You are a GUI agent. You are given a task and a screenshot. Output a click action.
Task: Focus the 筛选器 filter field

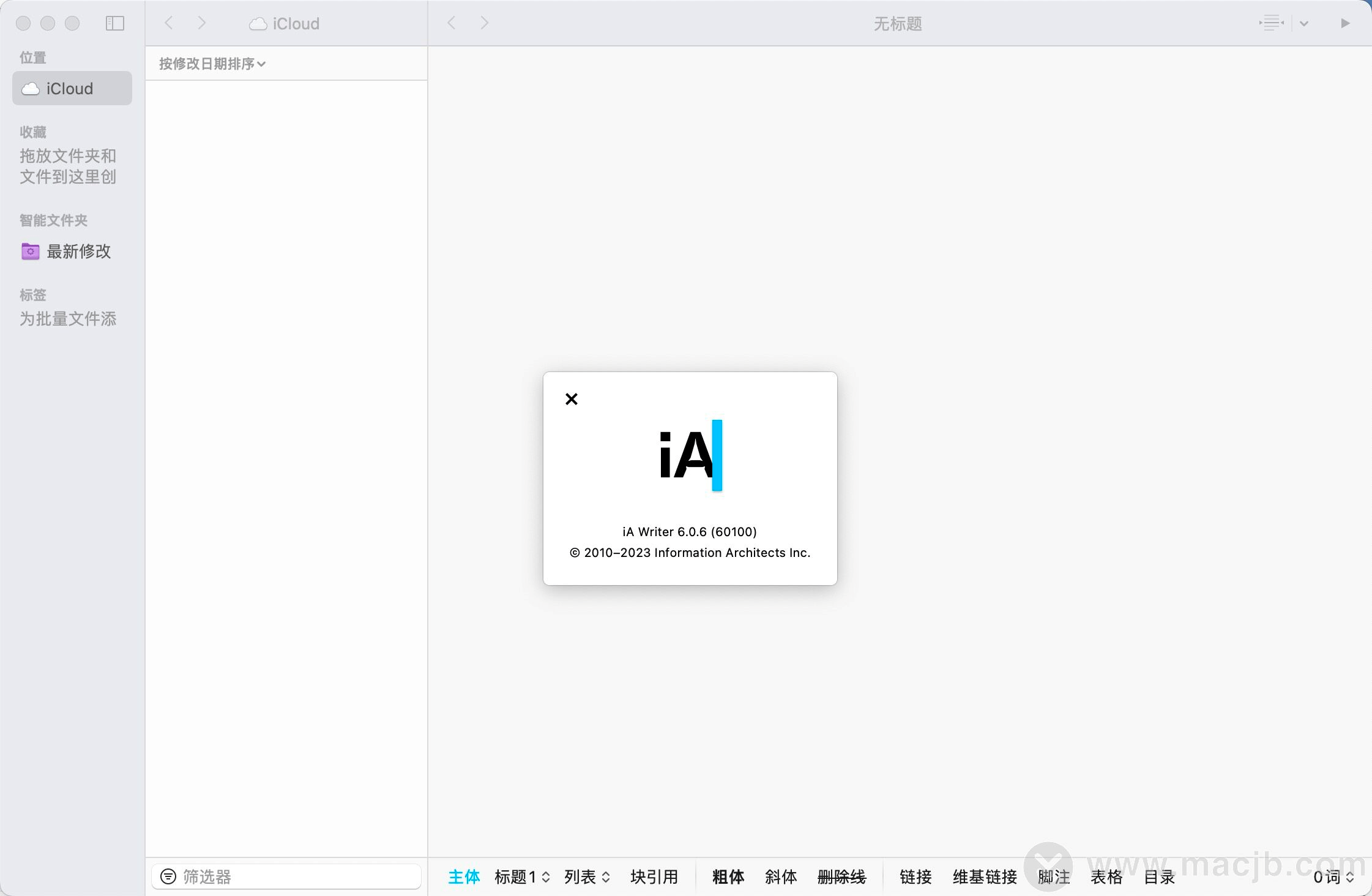286,876
